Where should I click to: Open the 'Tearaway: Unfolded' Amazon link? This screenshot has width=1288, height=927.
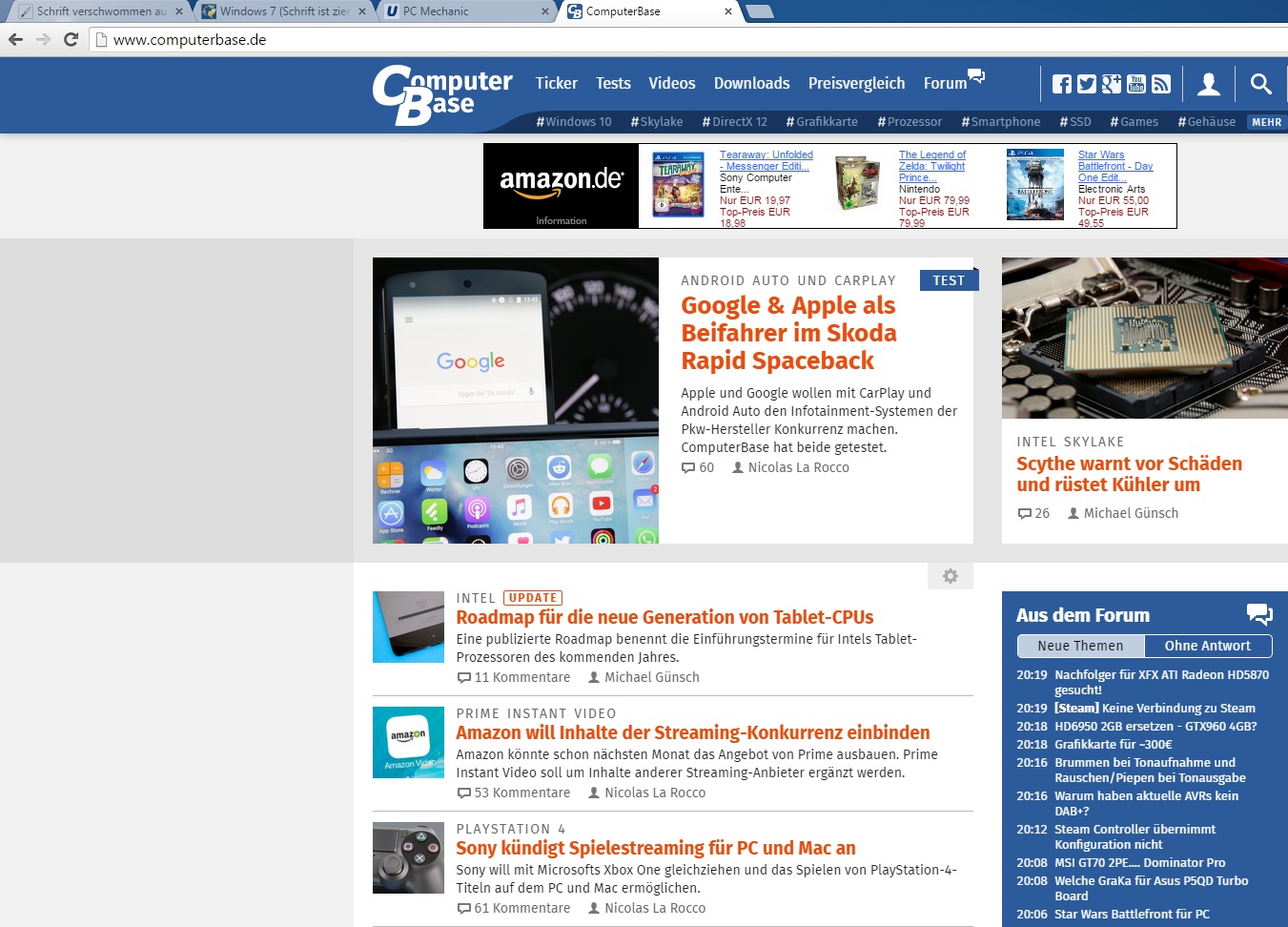click(767, 160)
